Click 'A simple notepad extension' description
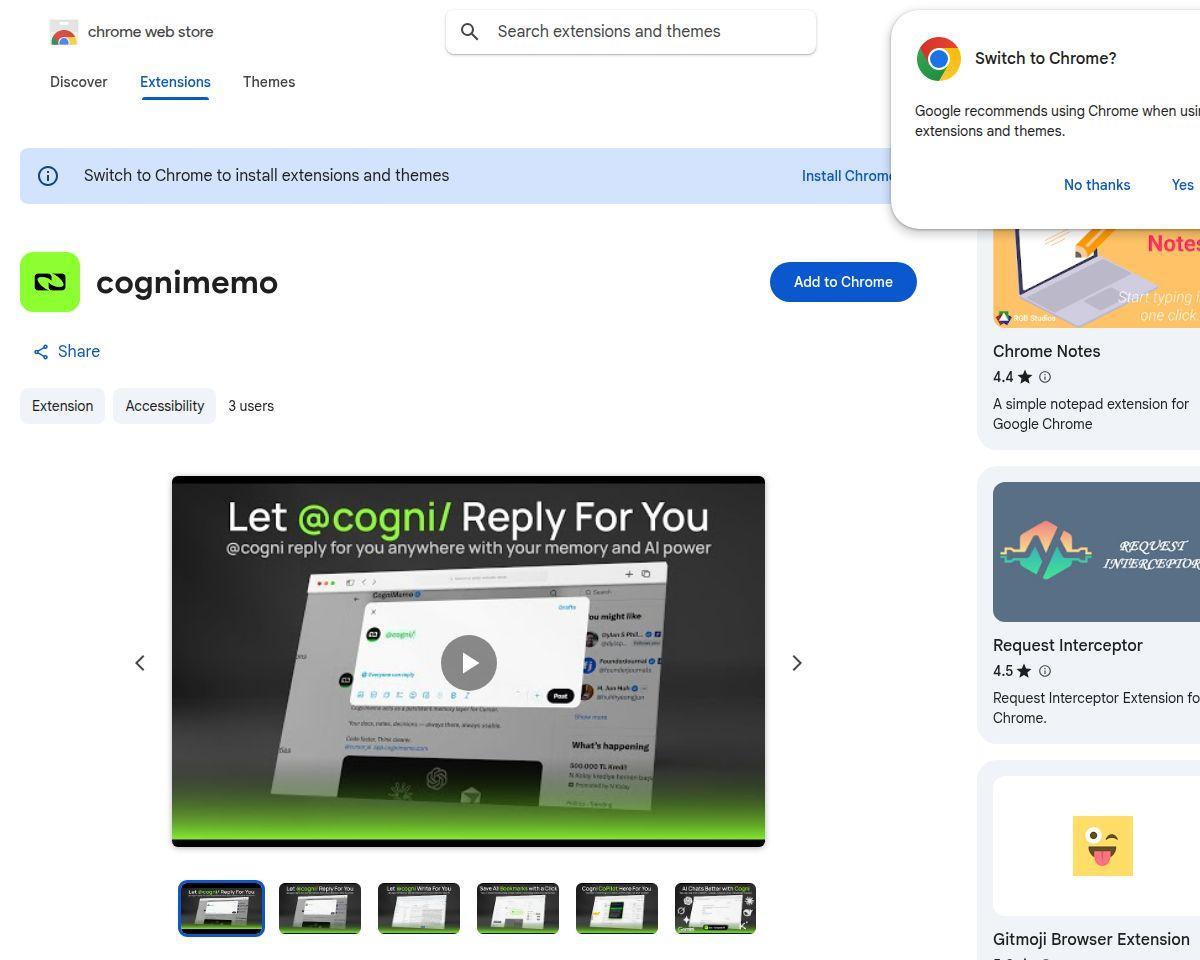The width and height of the screenshot is (1200, 960). pos(1091,414)
